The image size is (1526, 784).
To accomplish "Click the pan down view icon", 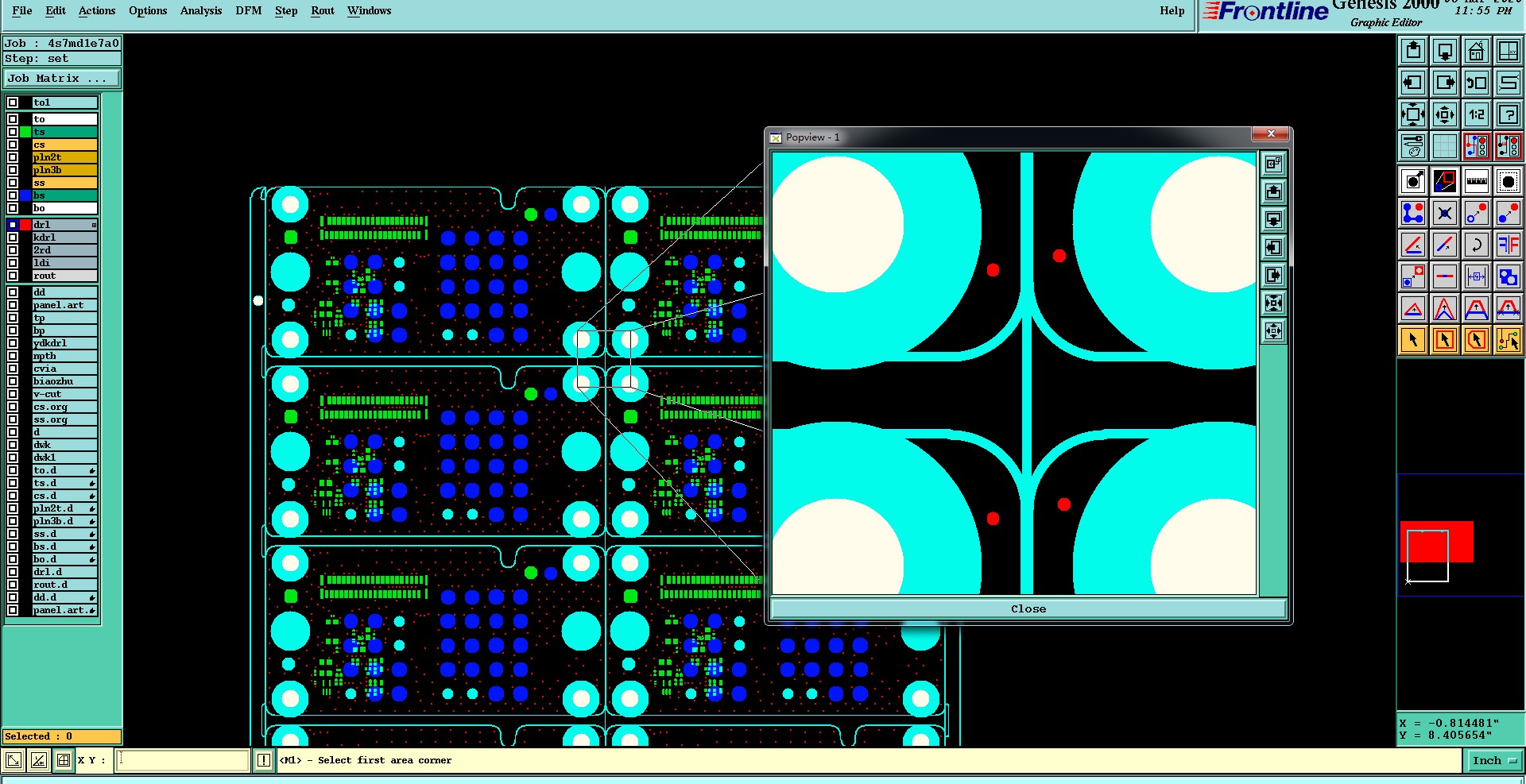I will pyautogui.click(x=1445, y=51).
